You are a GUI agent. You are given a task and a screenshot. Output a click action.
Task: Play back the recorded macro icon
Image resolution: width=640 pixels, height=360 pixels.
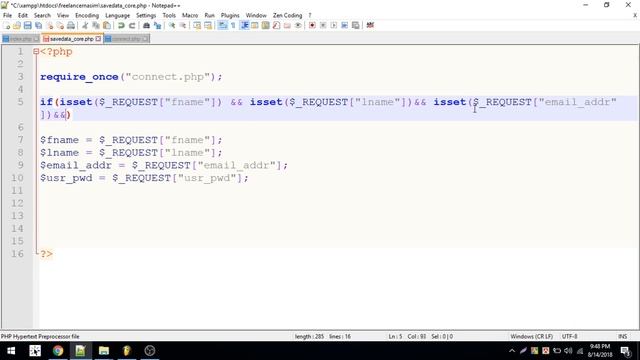click(x=334, y=25)
